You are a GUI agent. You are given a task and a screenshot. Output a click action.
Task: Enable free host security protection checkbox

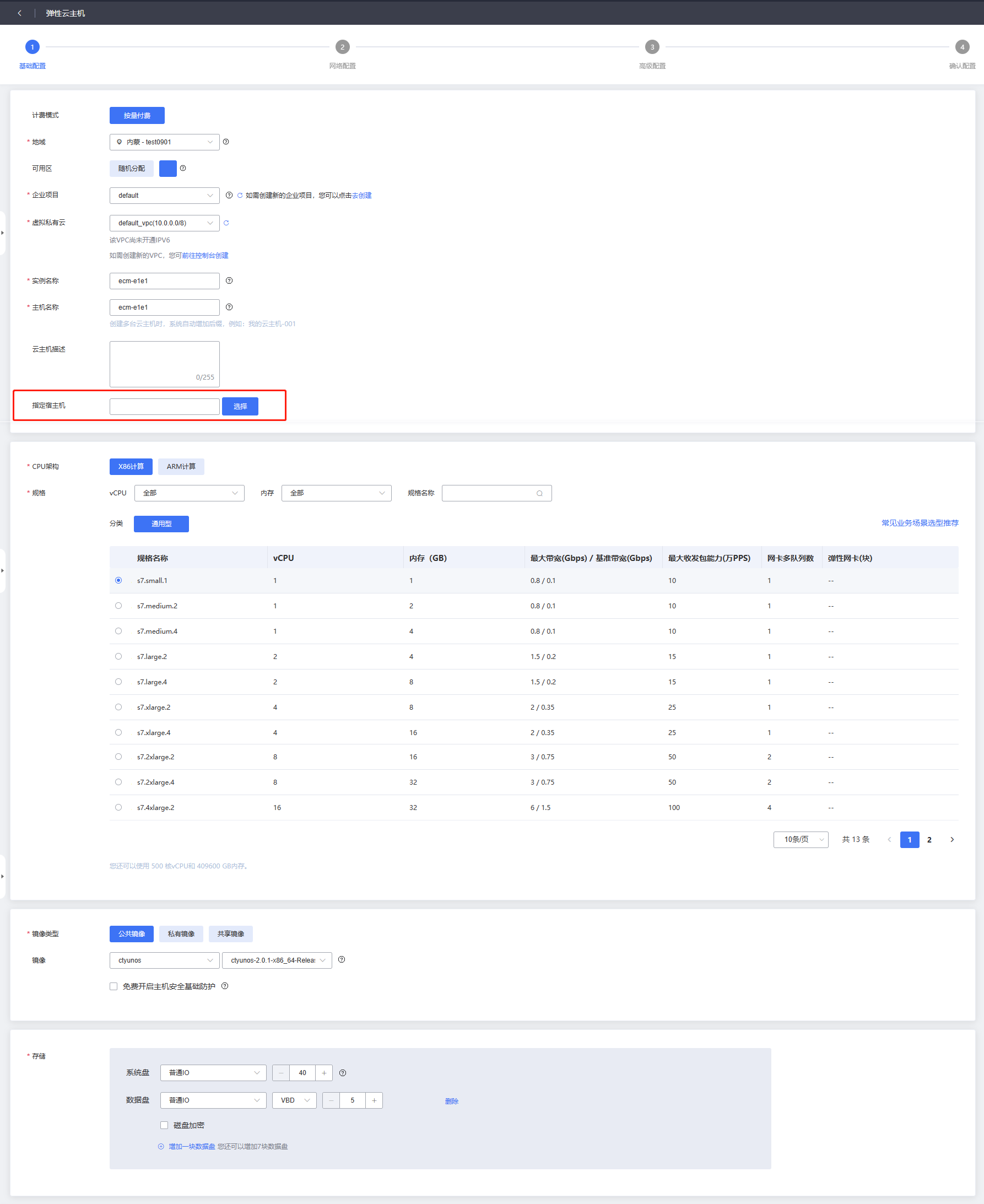pyautogui.click(x=114, y=986)
